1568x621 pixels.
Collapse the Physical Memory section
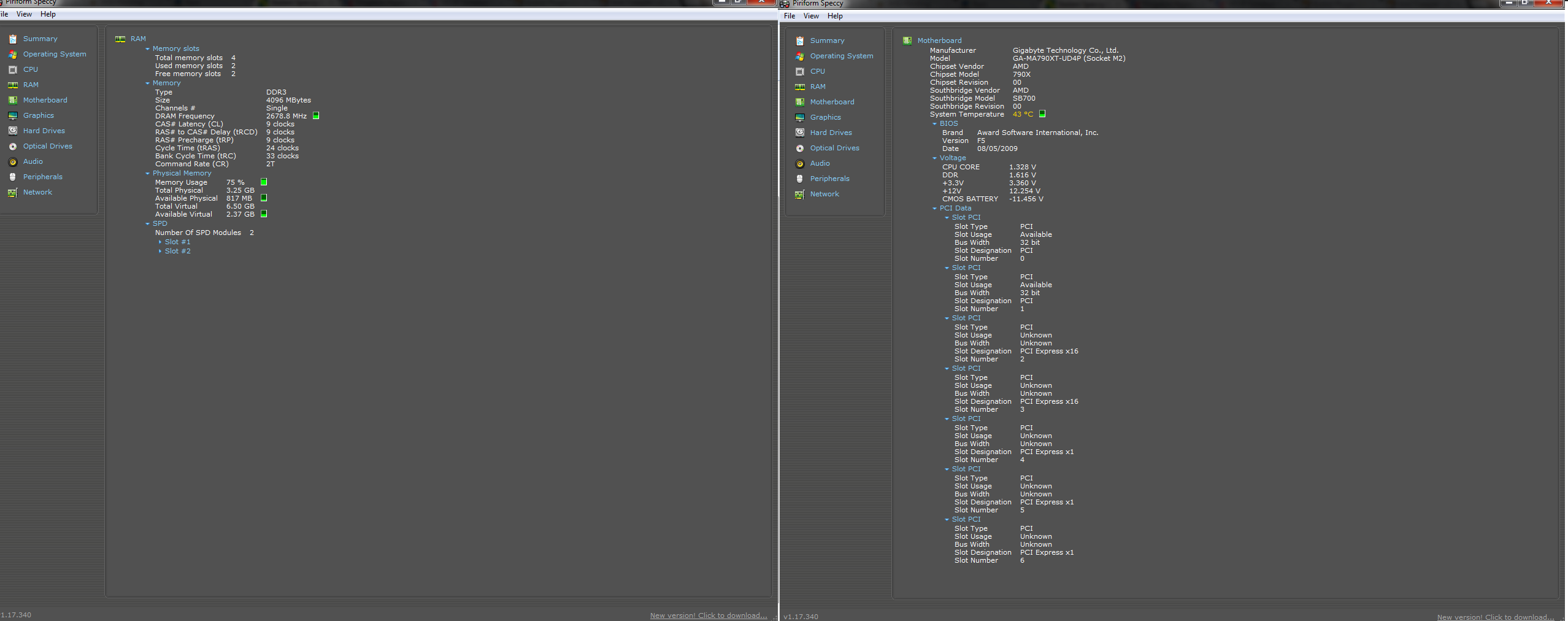147,173
